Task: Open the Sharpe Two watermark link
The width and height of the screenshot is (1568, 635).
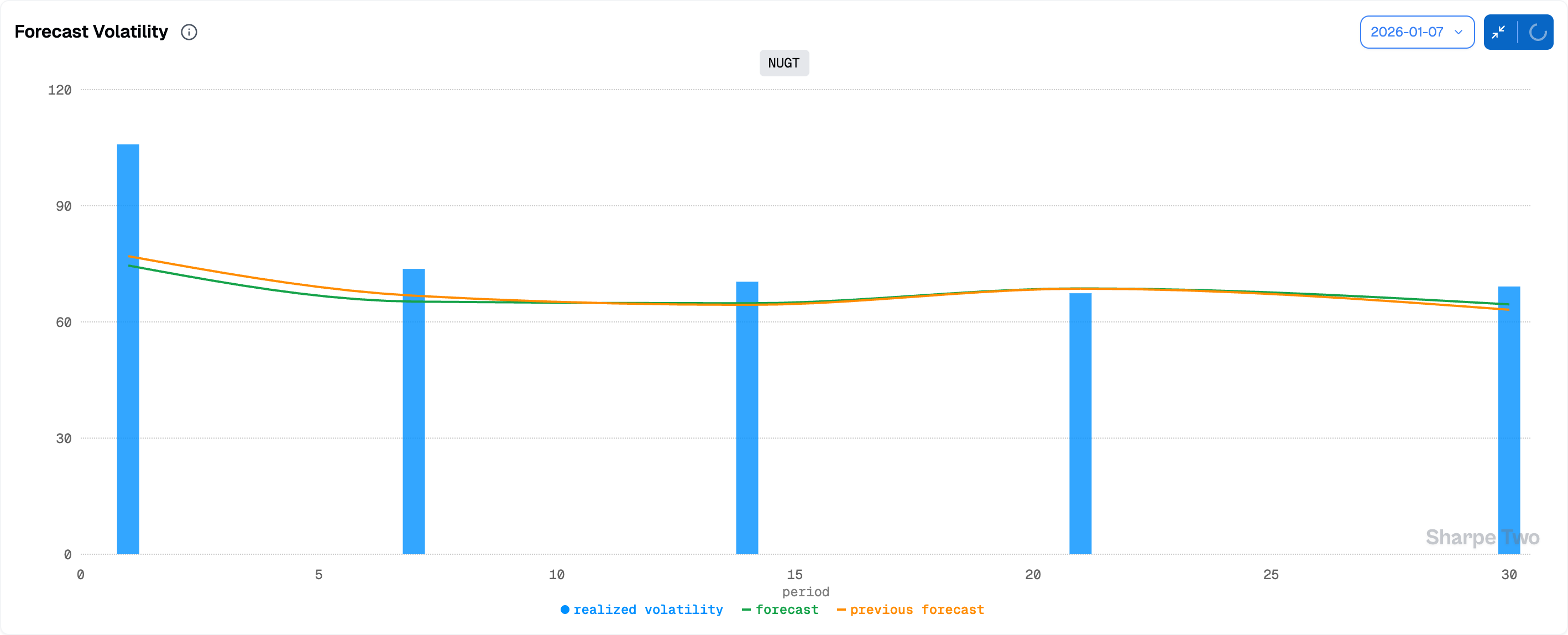Action: click(1482, 537)
